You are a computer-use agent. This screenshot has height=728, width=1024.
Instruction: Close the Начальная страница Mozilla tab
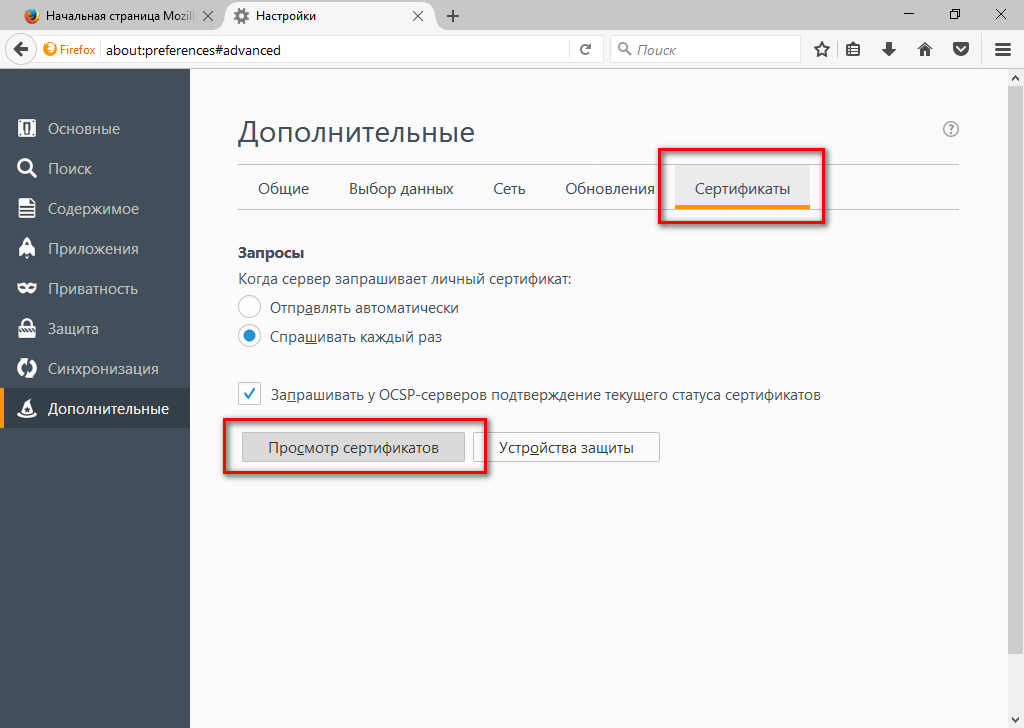point(208,16)
